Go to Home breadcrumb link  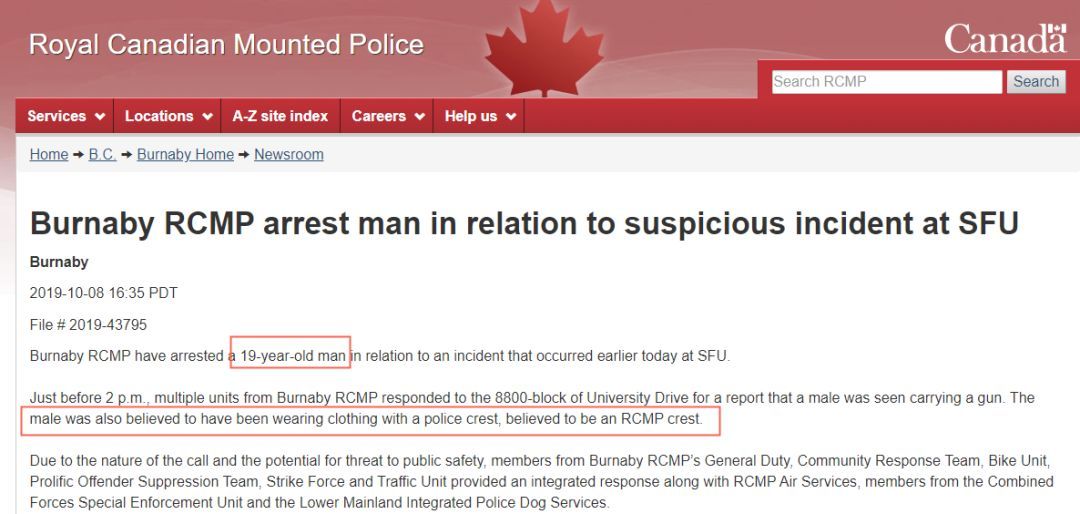[x=49, y=154]
